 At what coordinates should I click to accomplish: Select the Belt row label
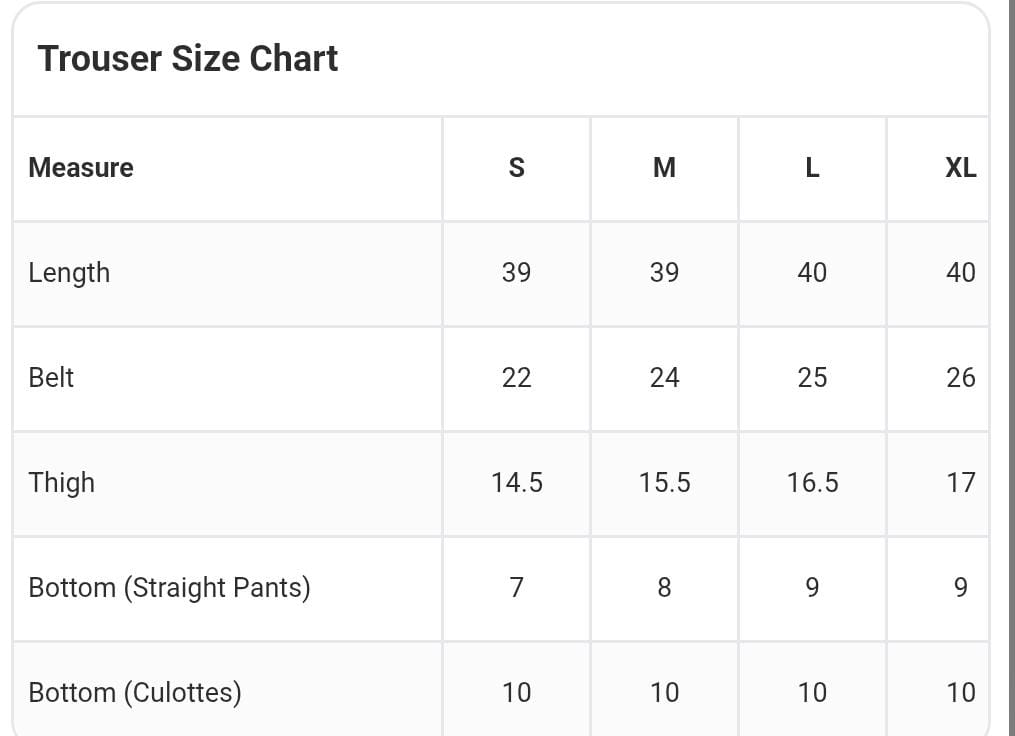tap(51, 378)
